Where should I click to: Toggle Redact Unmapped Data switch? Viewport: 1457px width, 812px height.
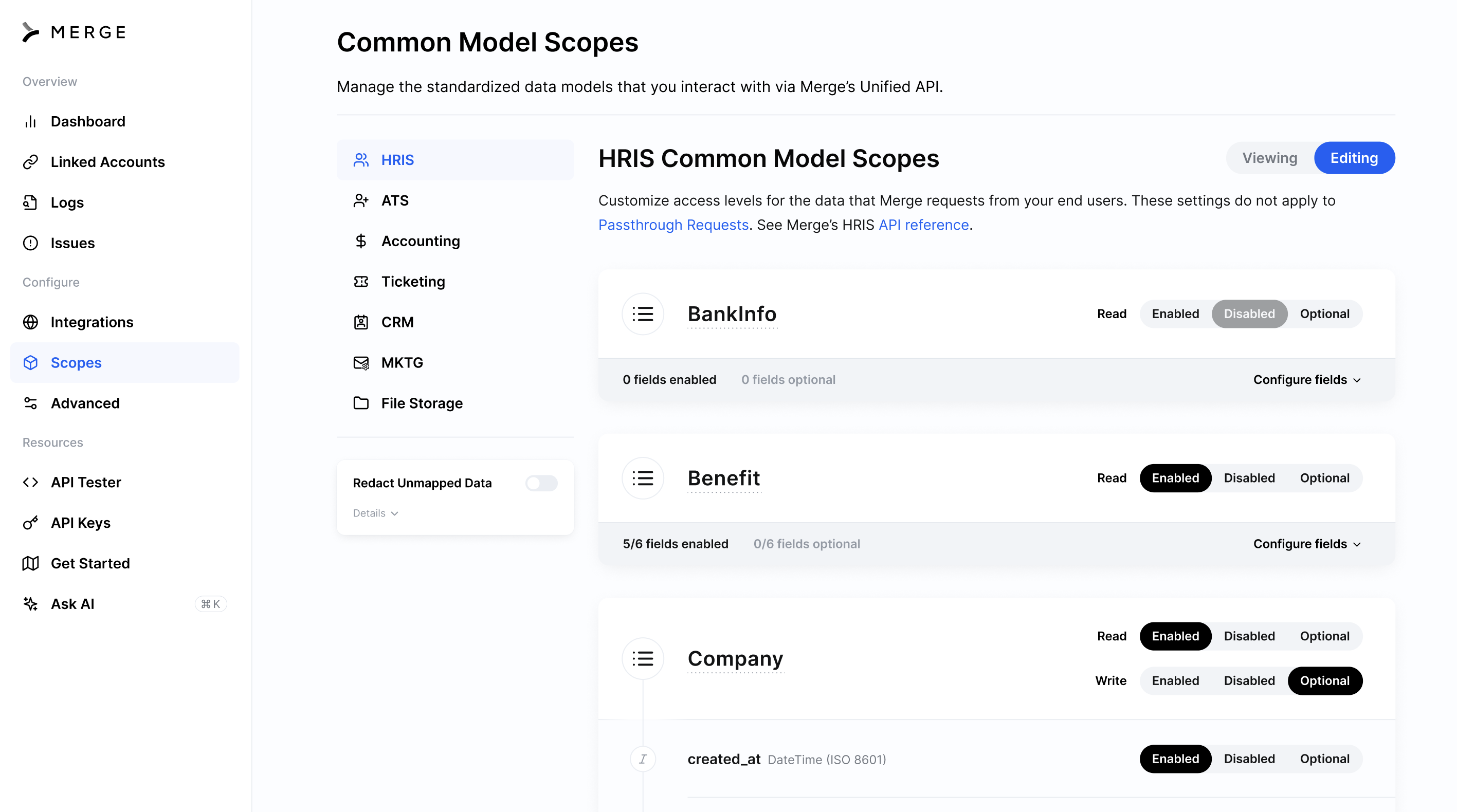click(541, 483)
